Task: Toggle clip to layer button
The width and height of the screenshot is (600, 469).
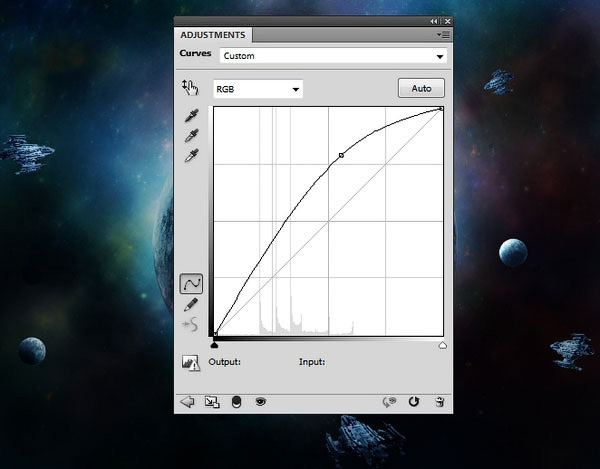Action: pyautogui.click(x=236, y=401)
